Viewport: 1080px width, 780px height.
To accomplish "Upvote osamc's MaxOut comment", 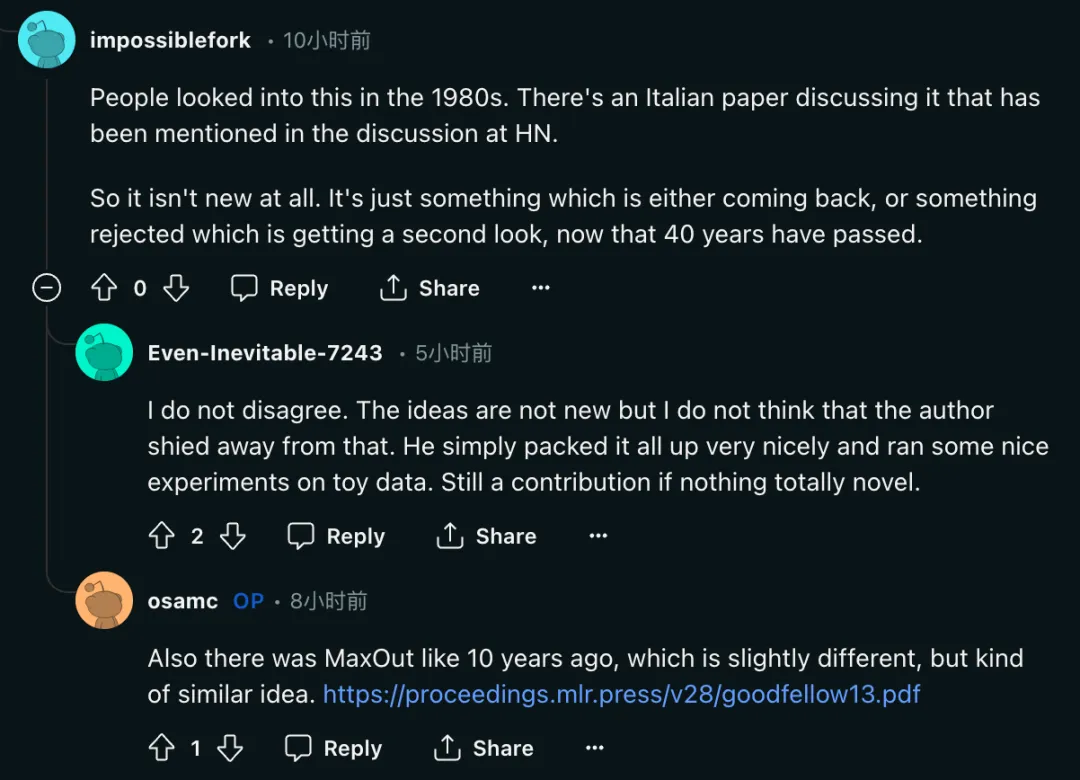I will pyautogui.click(x=161, y=748).
